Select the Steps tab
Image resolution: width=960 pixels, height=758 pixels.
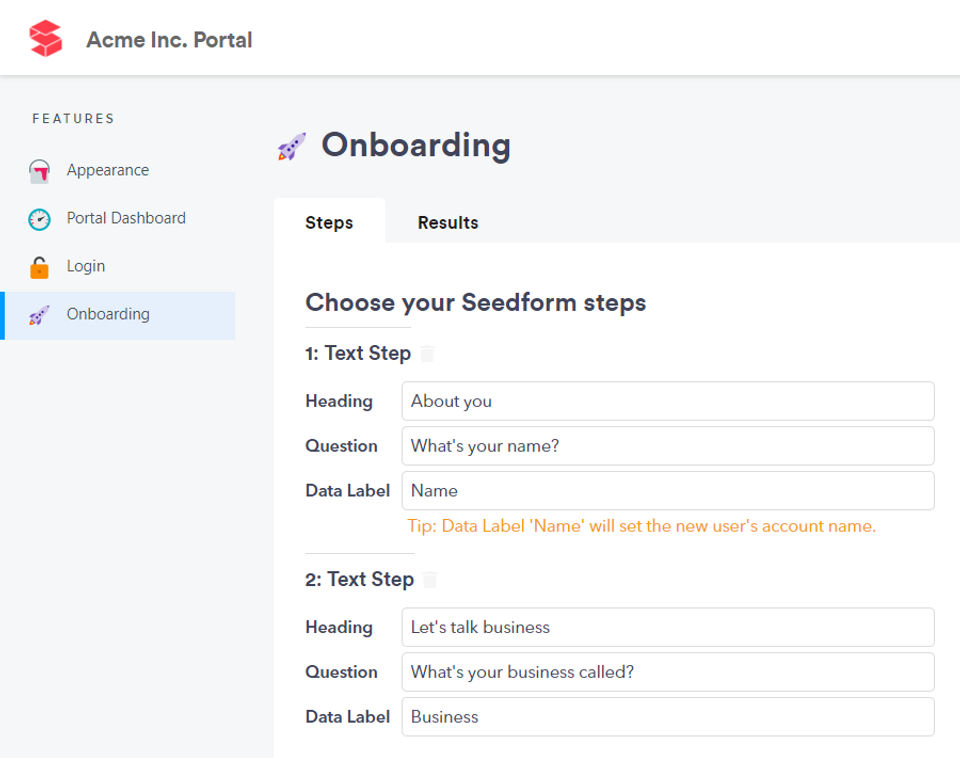point(329,222)
